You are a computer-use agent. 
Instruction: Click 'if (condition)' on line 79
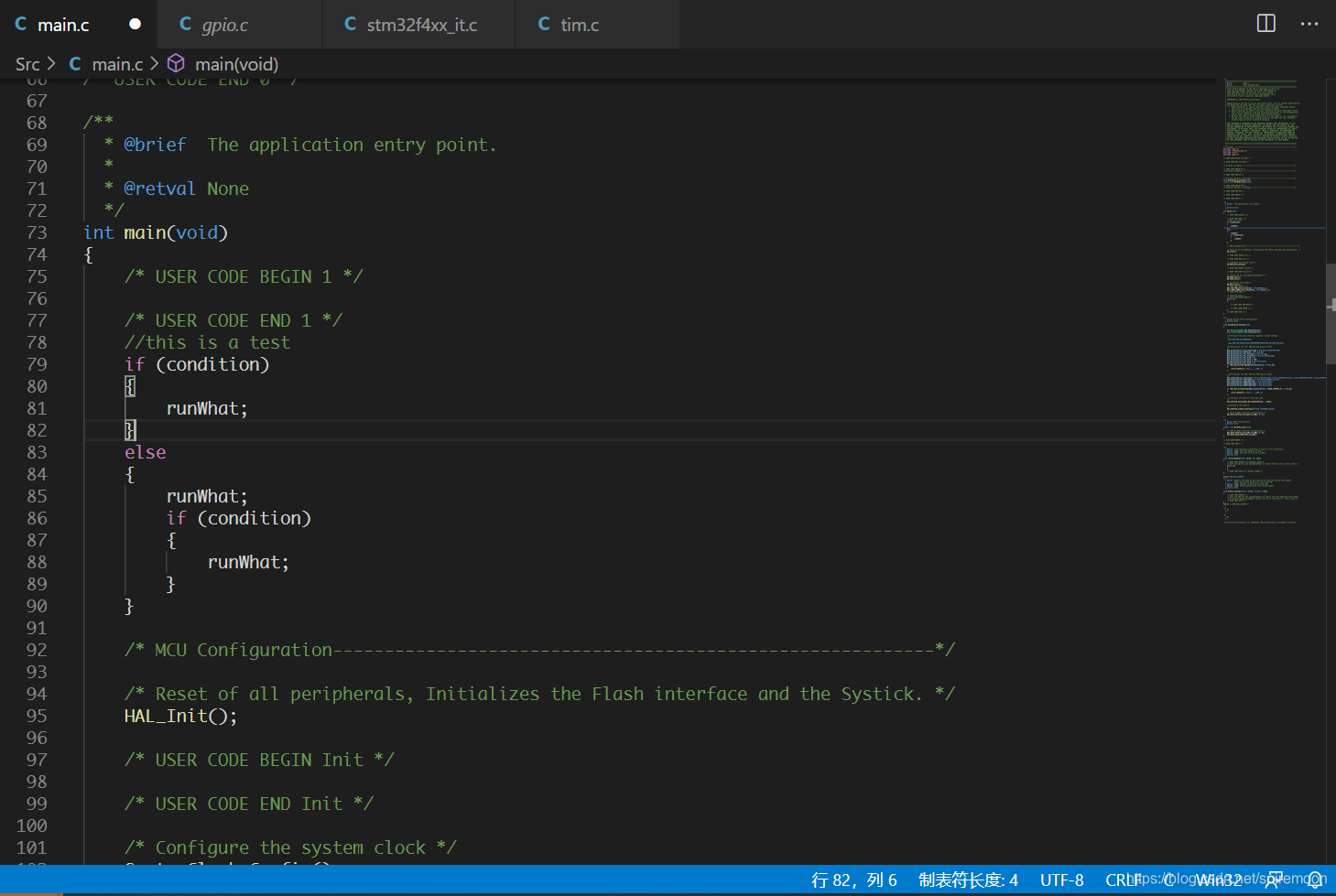(x=197, y=364)
